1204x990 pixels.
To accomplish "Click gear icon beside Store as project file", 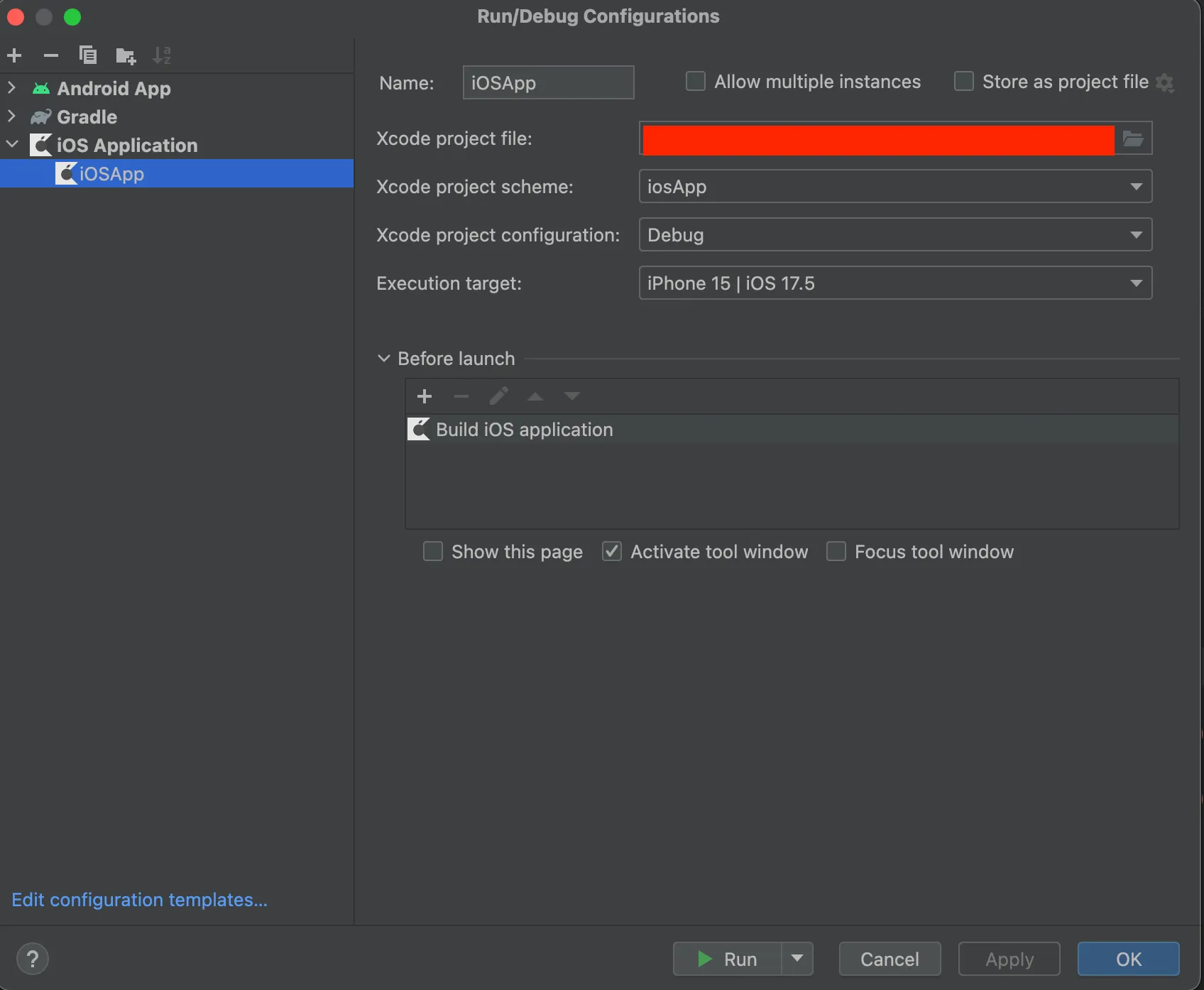I will 1165,83.
